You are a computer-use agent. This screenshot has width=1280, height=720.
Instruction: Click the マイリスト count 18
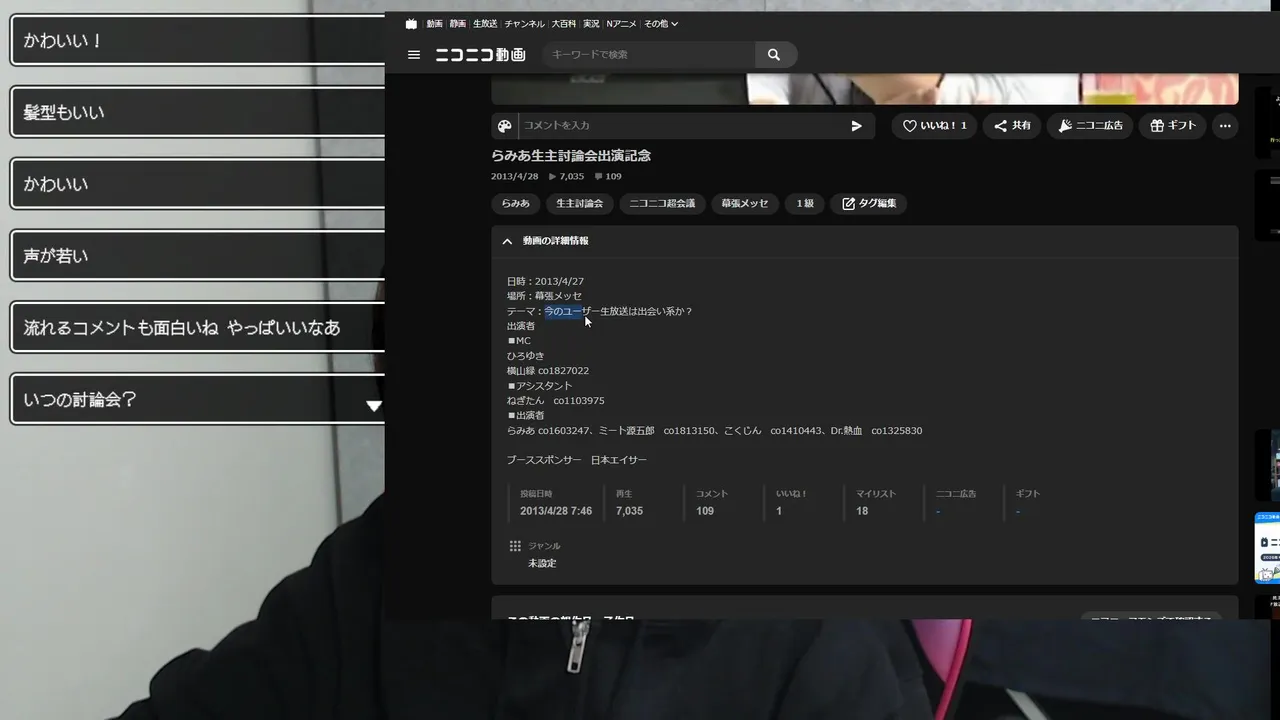862,511
